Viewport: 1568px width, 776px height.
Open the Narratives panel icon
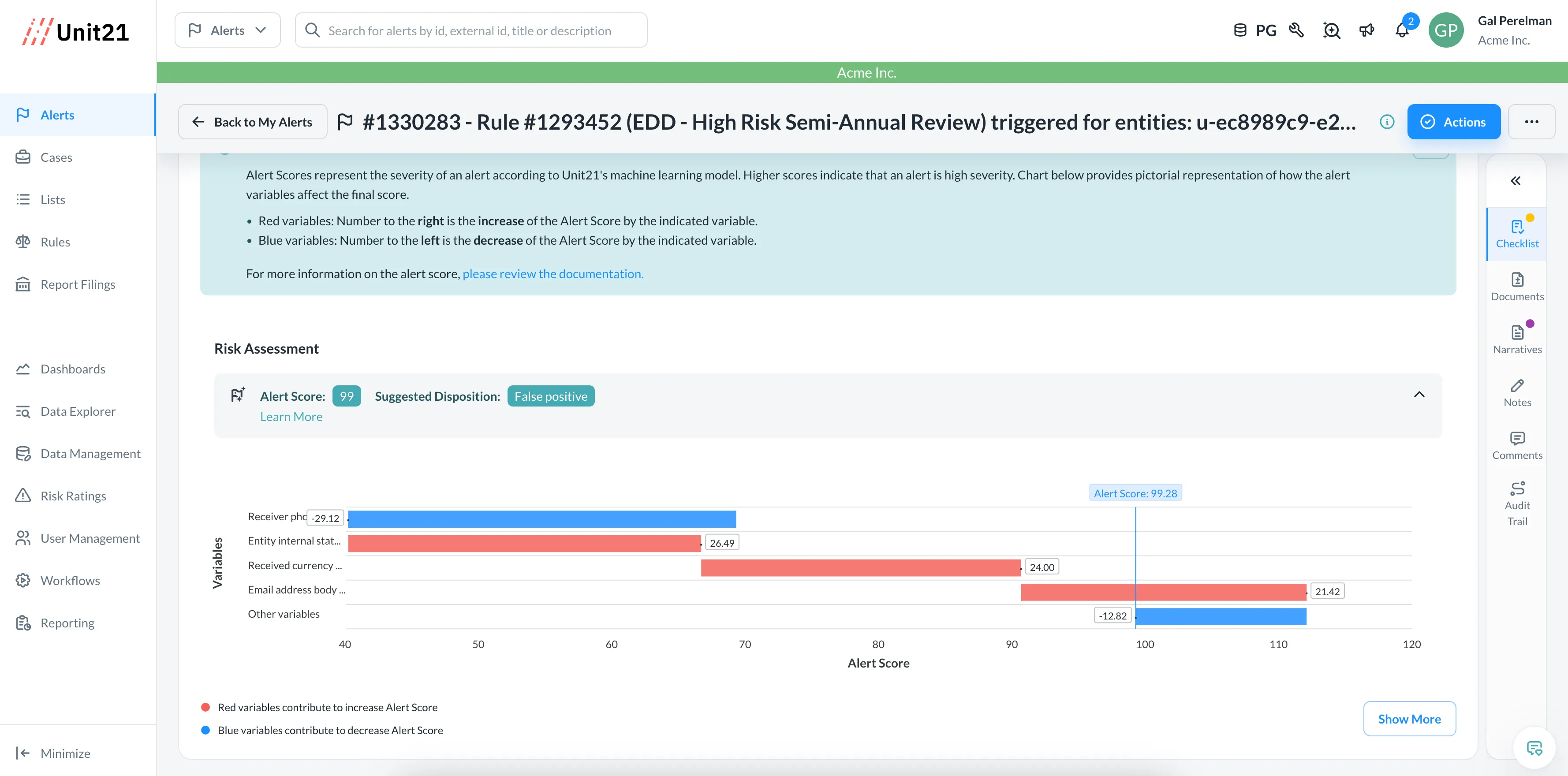coord(1517,339)
